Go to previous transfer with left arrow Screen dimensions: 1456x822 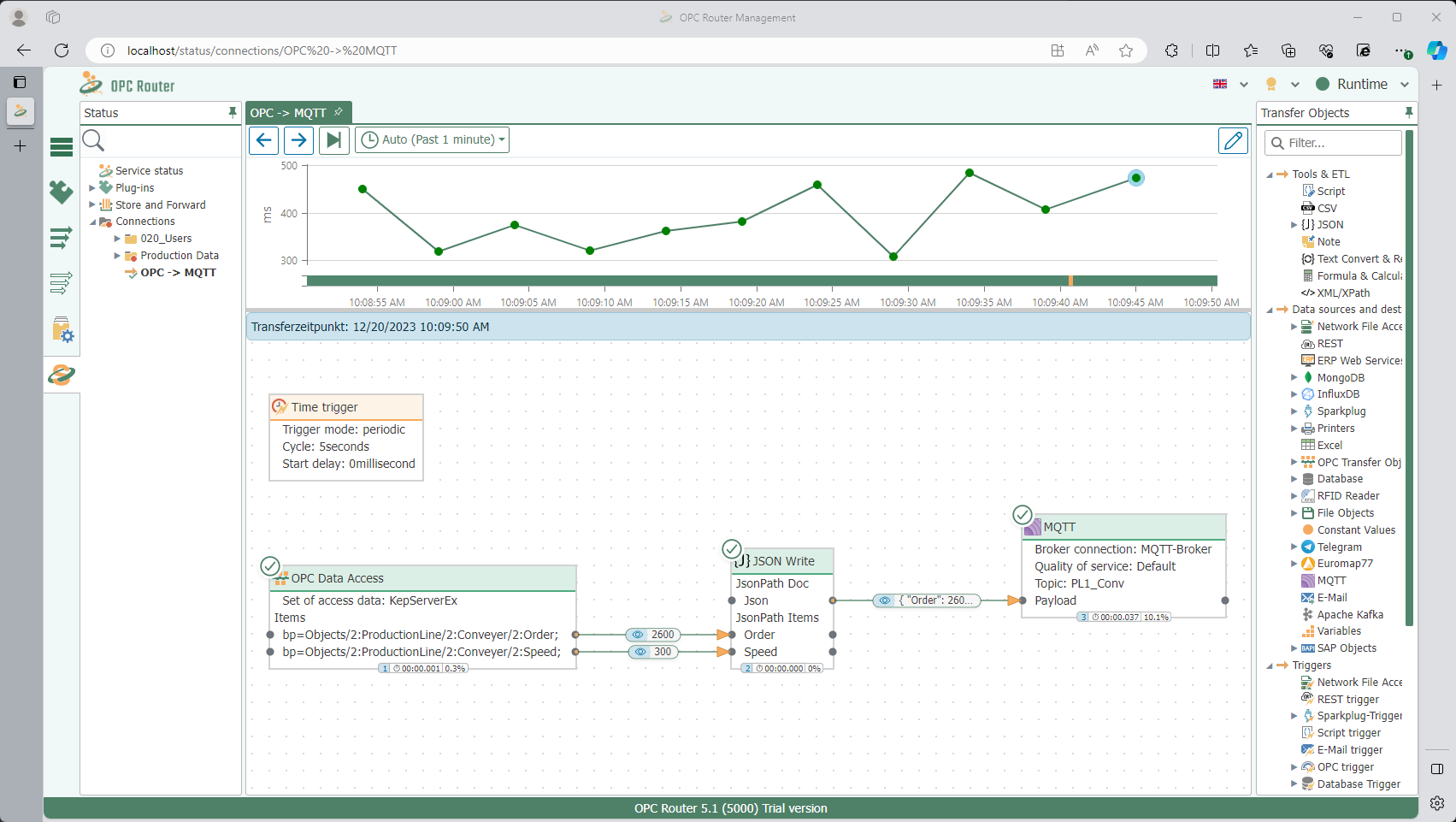pyautogui.click(x=264, y=139)
